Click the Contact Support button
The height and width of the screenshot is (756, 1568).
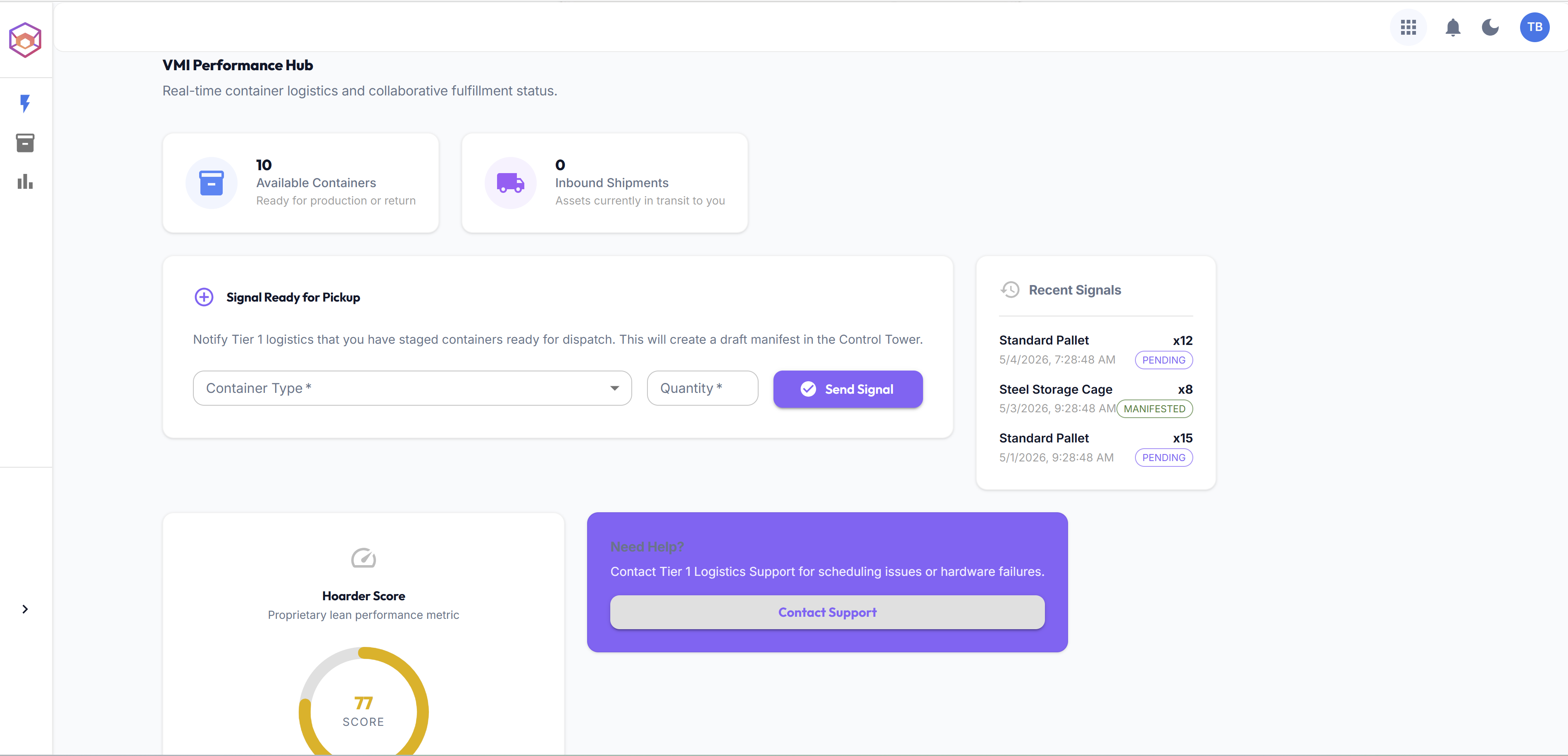[827, 612]
